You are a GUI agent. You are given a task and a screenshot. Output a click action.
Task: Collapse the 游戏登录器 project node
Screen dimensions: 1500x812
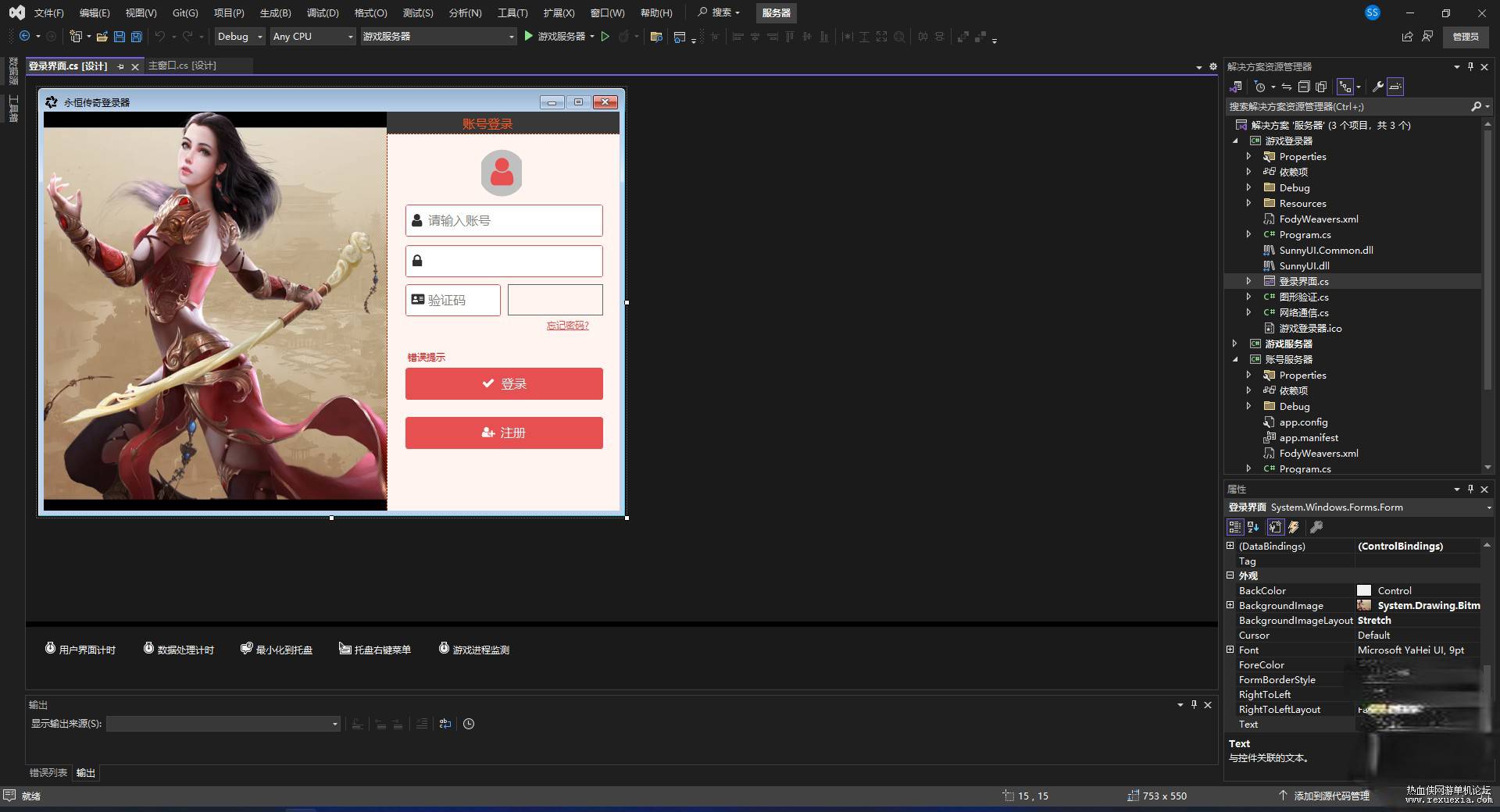coord(1235,141)
